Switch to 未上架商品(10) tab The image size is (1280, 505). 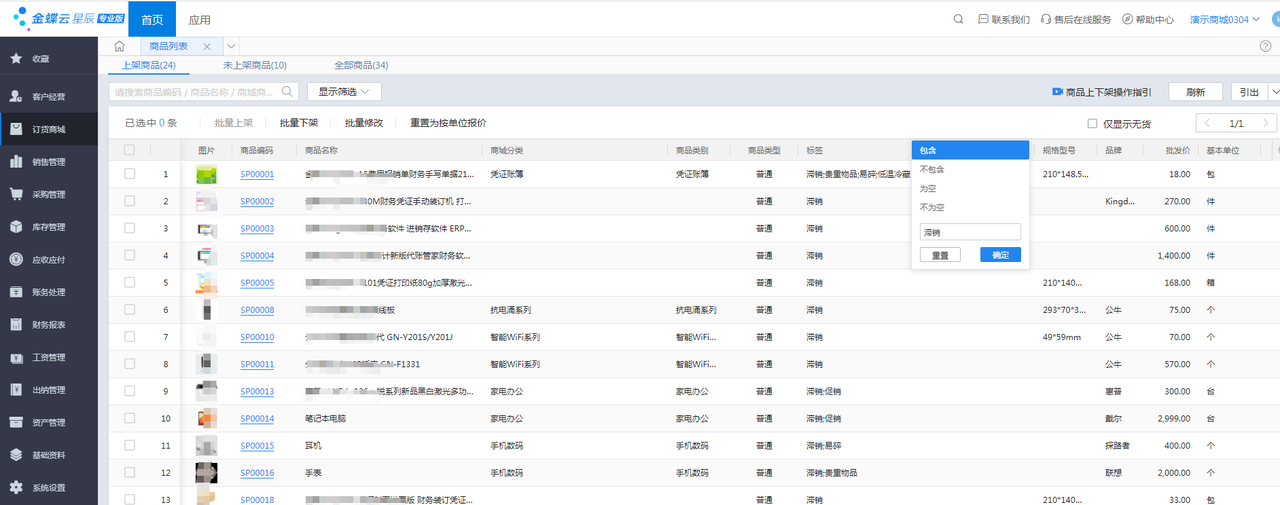click(255, 65)
